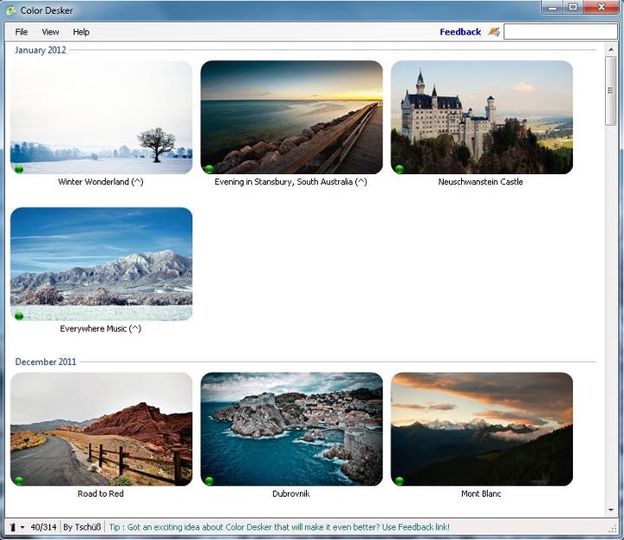Open the Help menu
This screenshot has width=624, height=540.
pyautogui.click(x=81, y=32)
